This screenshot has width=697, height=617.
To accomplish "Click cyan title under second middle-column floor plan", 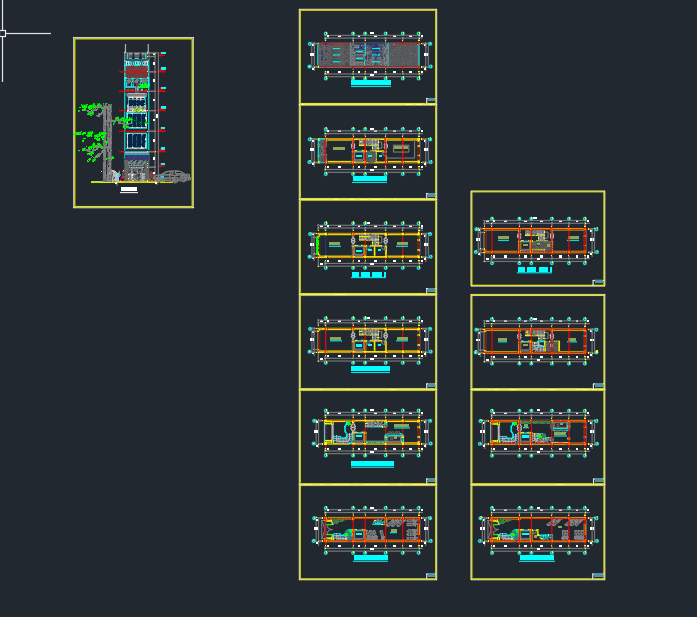I will point(369,179).
